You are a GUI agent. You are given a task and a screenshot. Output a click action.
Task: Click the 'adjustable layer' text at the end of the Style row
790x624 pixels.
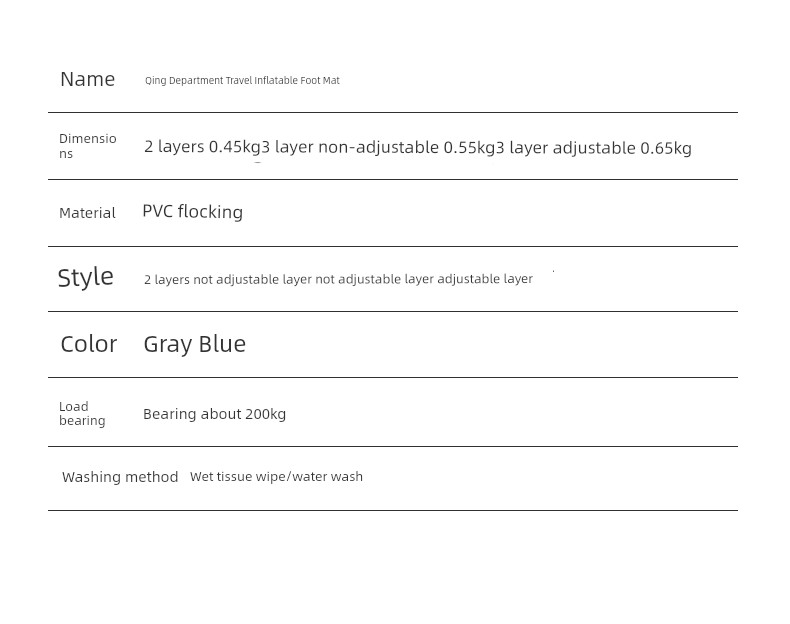pyautogui.click(x=485, y=279)
